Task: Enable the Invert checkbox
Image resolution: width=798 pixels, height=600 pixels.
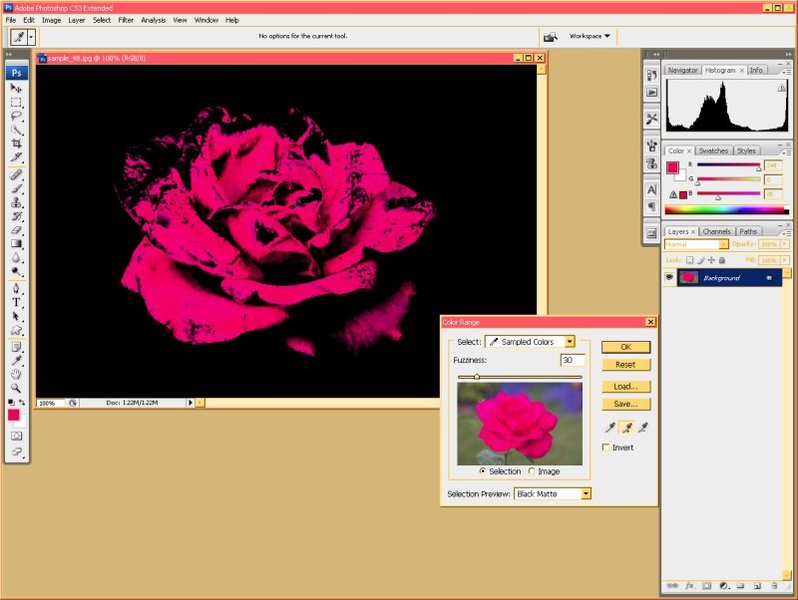Action: pos(606,448)
